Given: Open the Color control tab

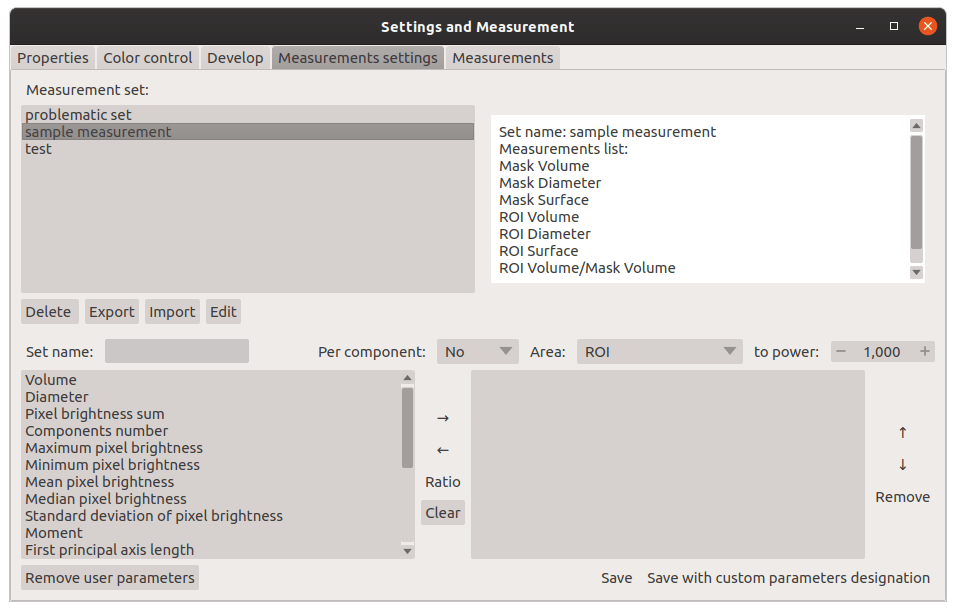Looking at the screenshot, I should 148,58.
